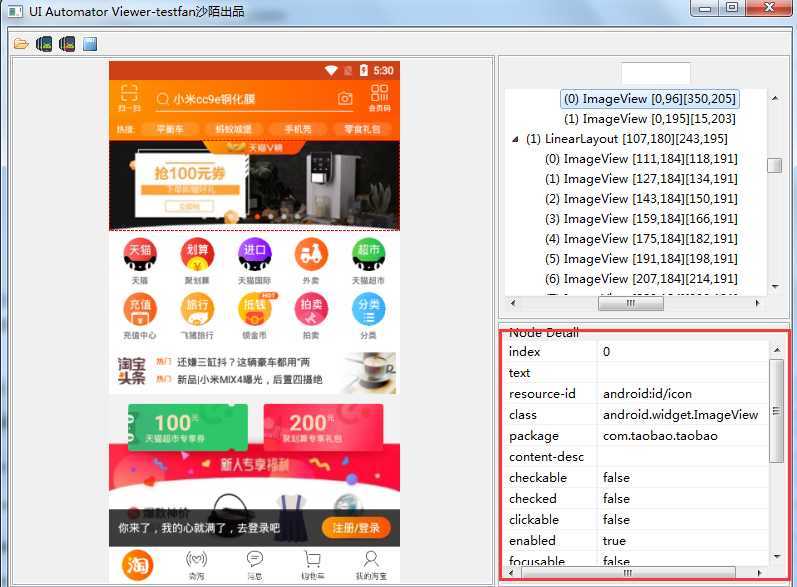Tap the shopping cart tab icon
Screen dimensions: 797x587
pos(312,560)
